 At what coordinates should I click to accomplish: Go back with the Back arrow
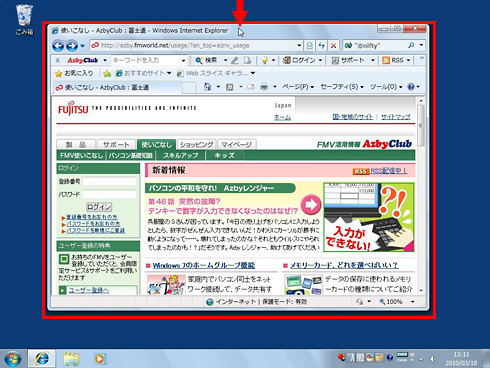[58, 46]
